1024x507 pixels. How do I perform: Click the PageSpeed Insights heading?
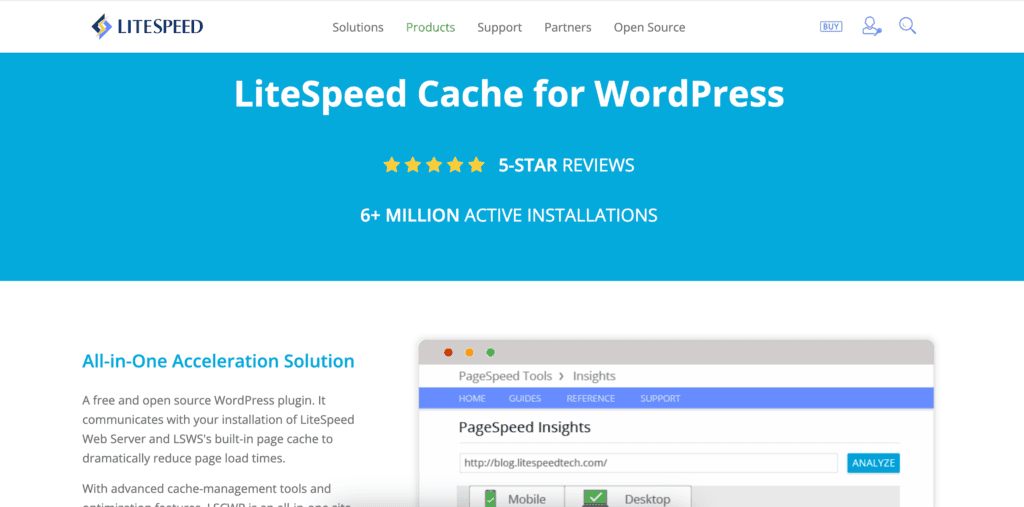524,428
